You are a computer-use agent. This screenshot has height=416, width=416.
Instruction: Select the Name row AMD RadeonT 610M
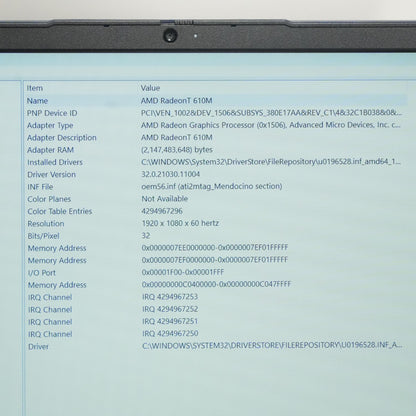[x=217, y=101]
